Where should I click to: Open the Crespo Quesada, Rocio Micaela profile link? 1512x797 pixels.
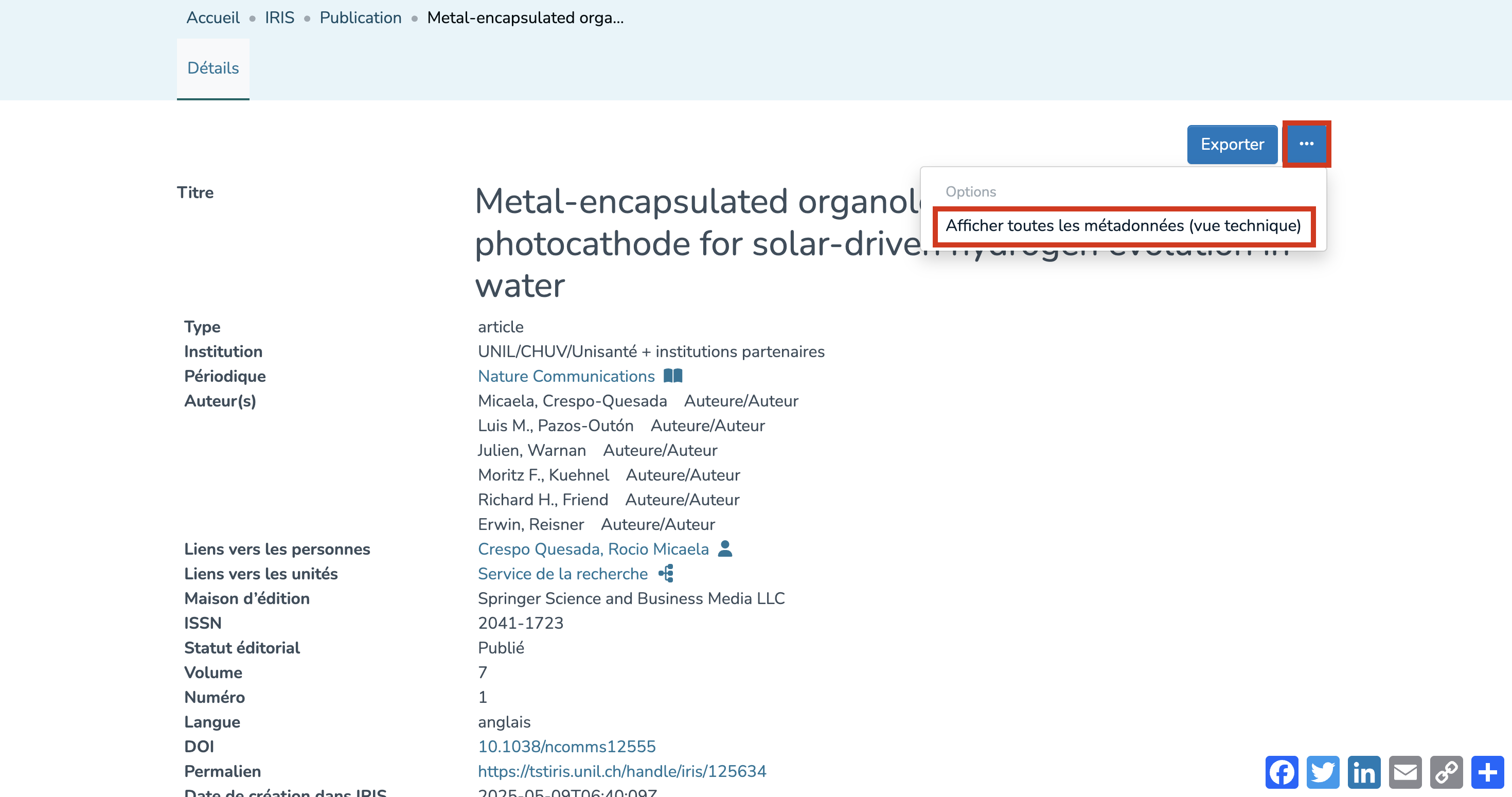point(593,549)
